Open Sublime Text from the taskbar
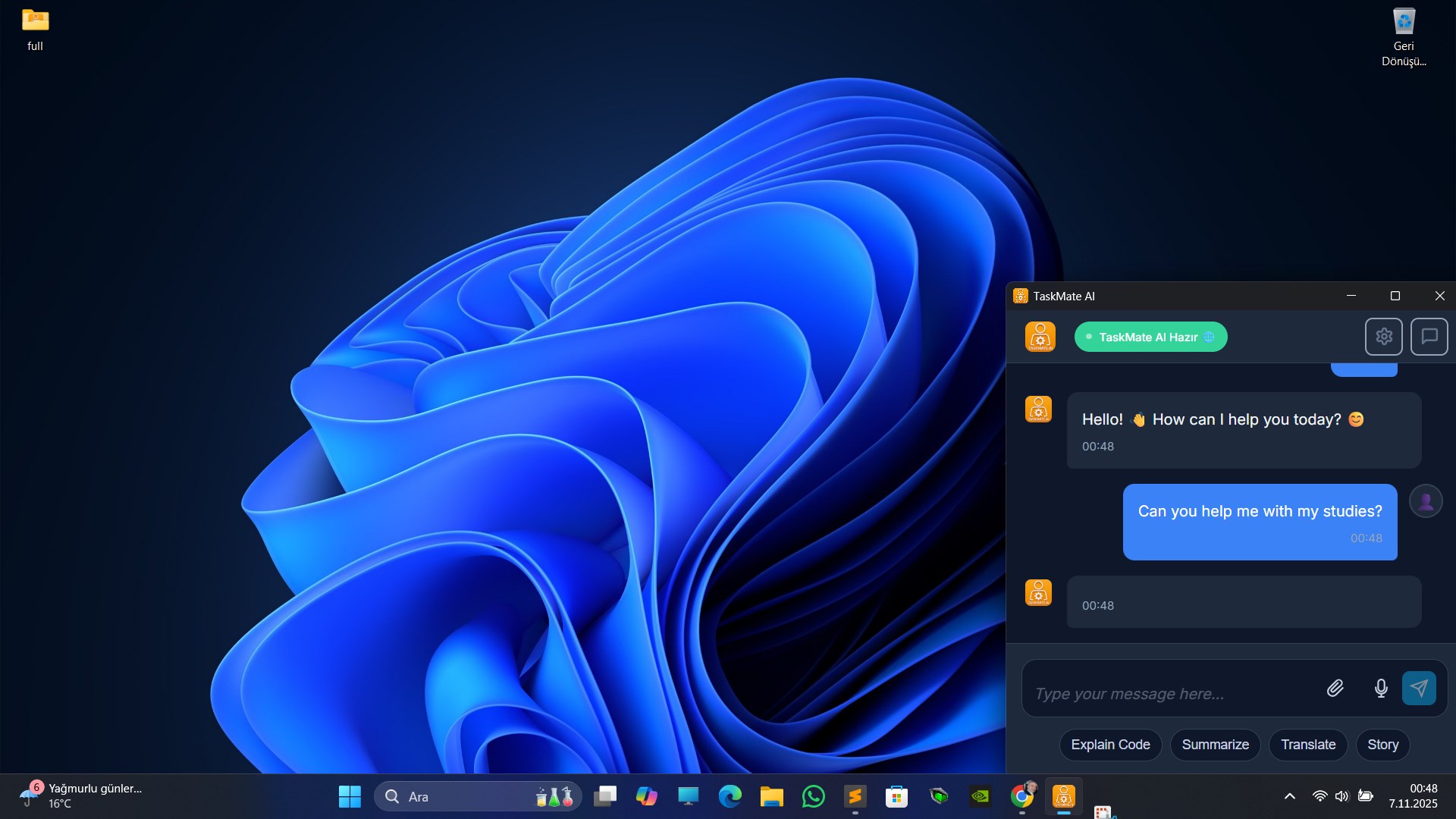The width and height of the screenshot is (1456, 819). (x=855, y=796)
